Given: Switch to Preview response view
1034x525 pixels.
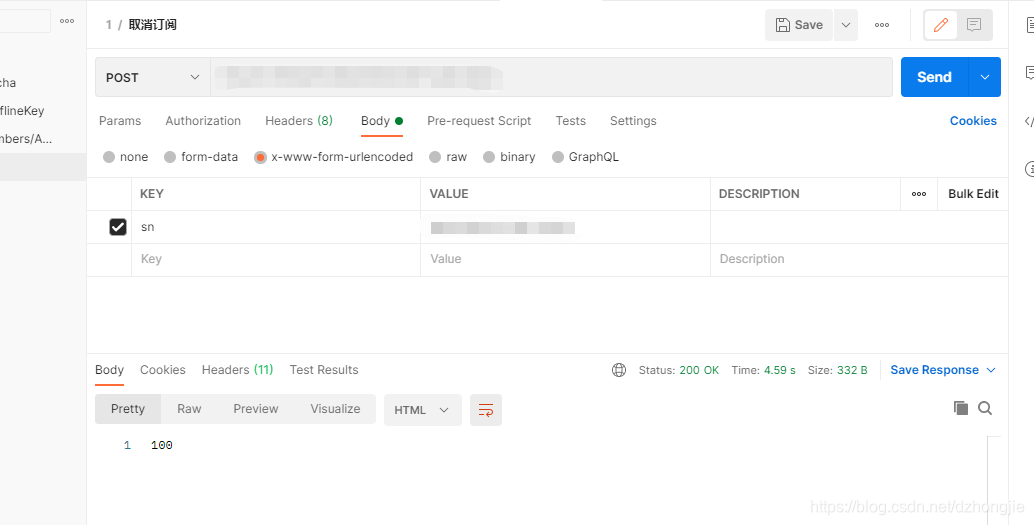Looking at the screenshot, I should 256,409.
